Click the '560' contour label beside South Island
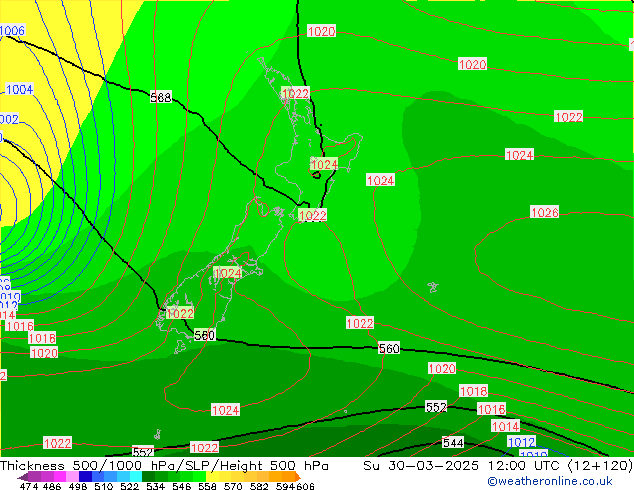Image resolution: width=634 pixels, height=490 pixels. pos(205,336)
